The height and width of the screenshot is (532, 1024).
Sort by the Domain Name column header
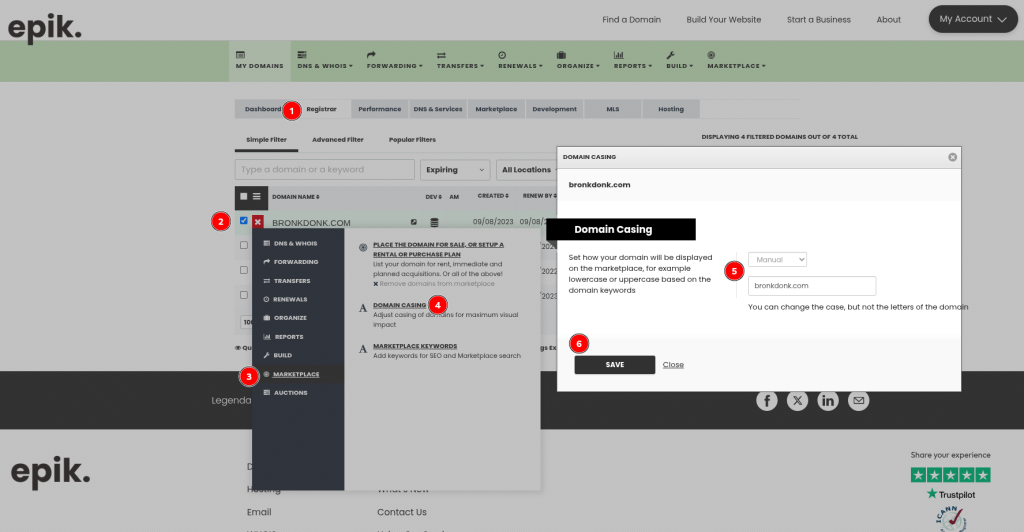click(296, 196)
